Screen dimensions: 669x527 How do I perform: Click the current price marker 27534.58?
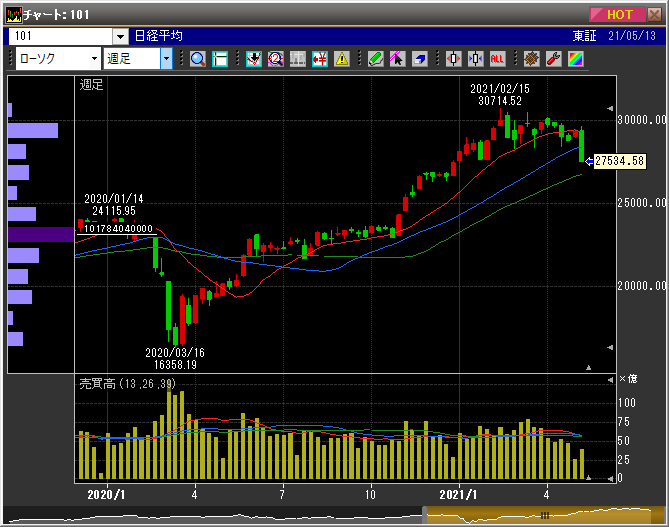(x=618, y=161)
